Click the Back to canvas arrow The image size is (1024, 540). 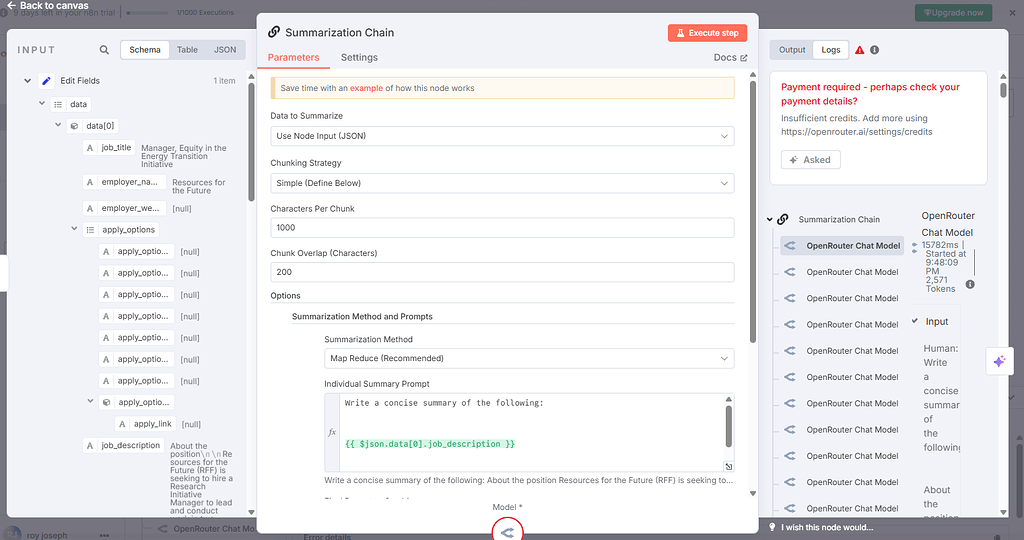click(x=11, y=5)
